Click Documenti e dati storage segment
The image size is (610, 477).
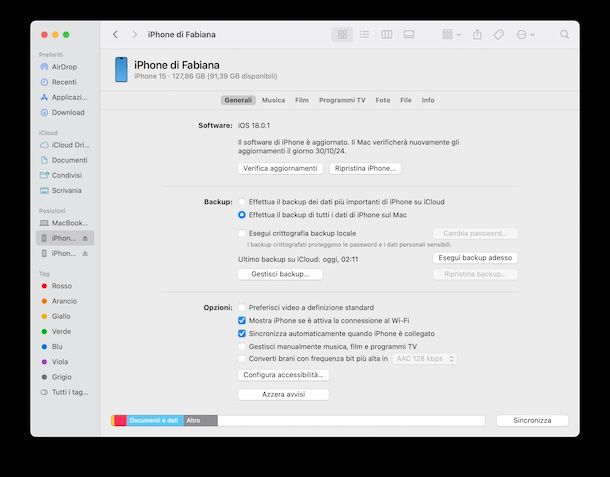click(155, 420)
